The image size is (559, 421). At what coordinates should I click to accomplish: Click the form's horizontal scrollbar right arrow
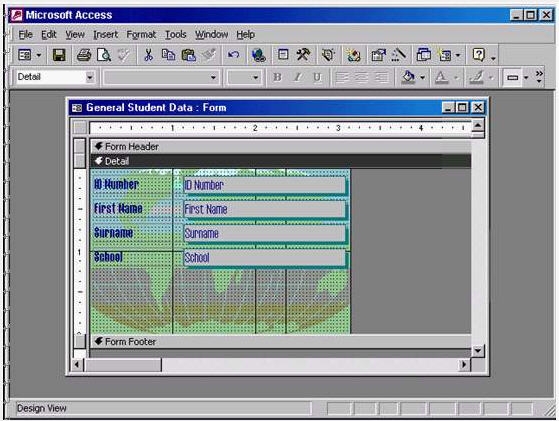[x=464, y=365]
